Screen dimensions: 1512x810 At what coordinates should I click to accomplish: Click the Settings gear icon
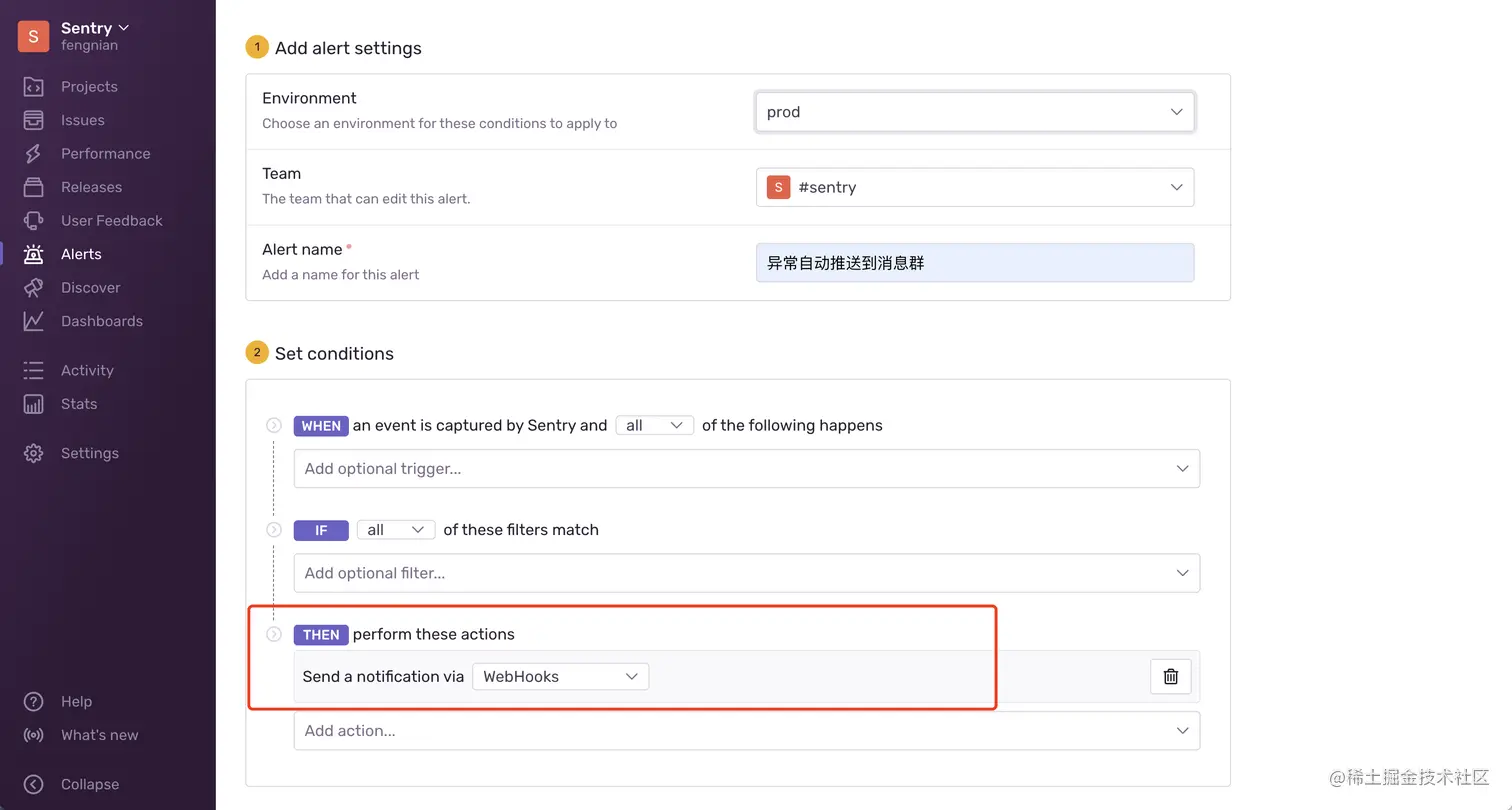coord(33,453)
